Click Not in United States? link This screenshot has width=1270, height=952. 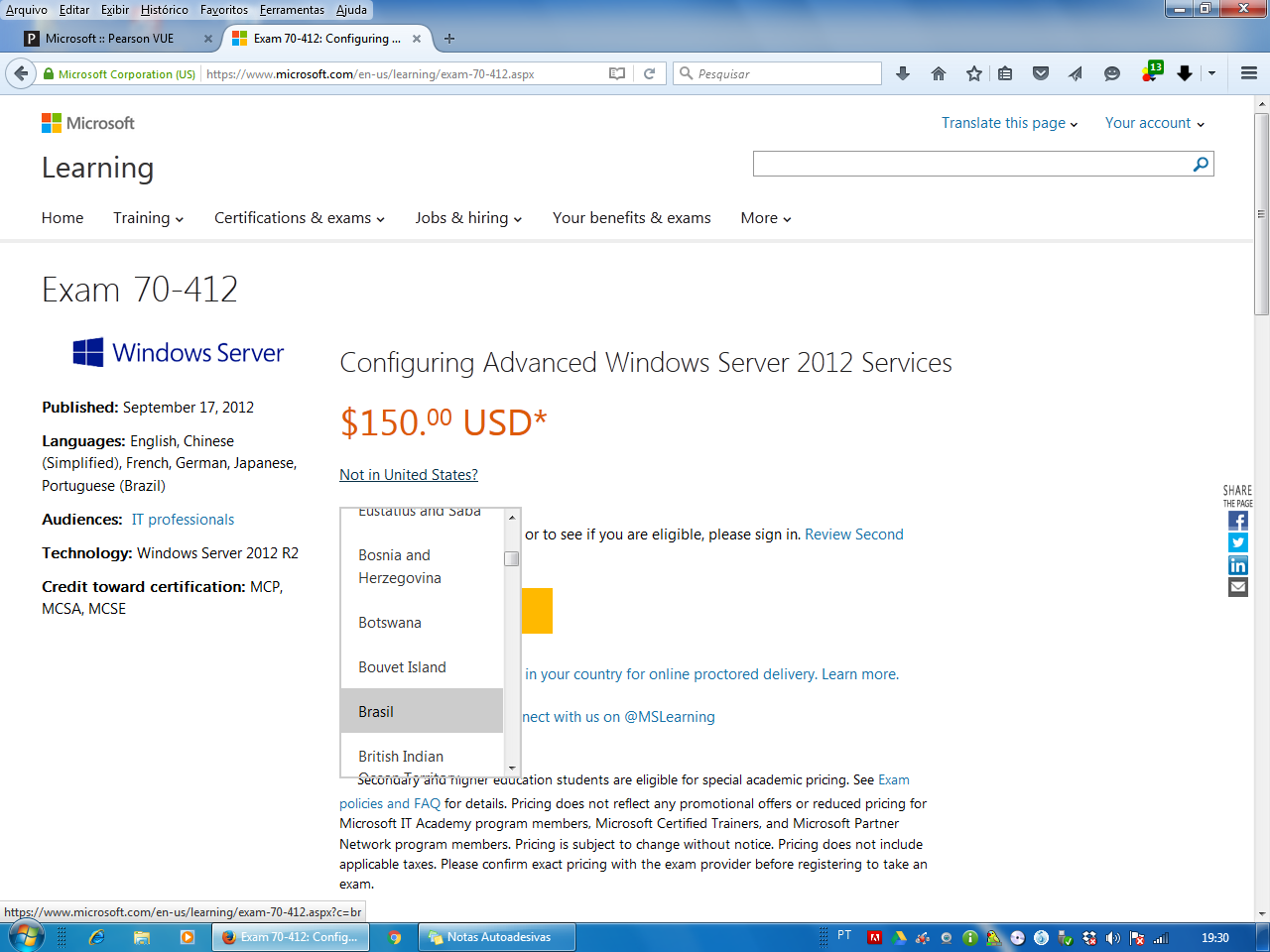coord(409,475)
